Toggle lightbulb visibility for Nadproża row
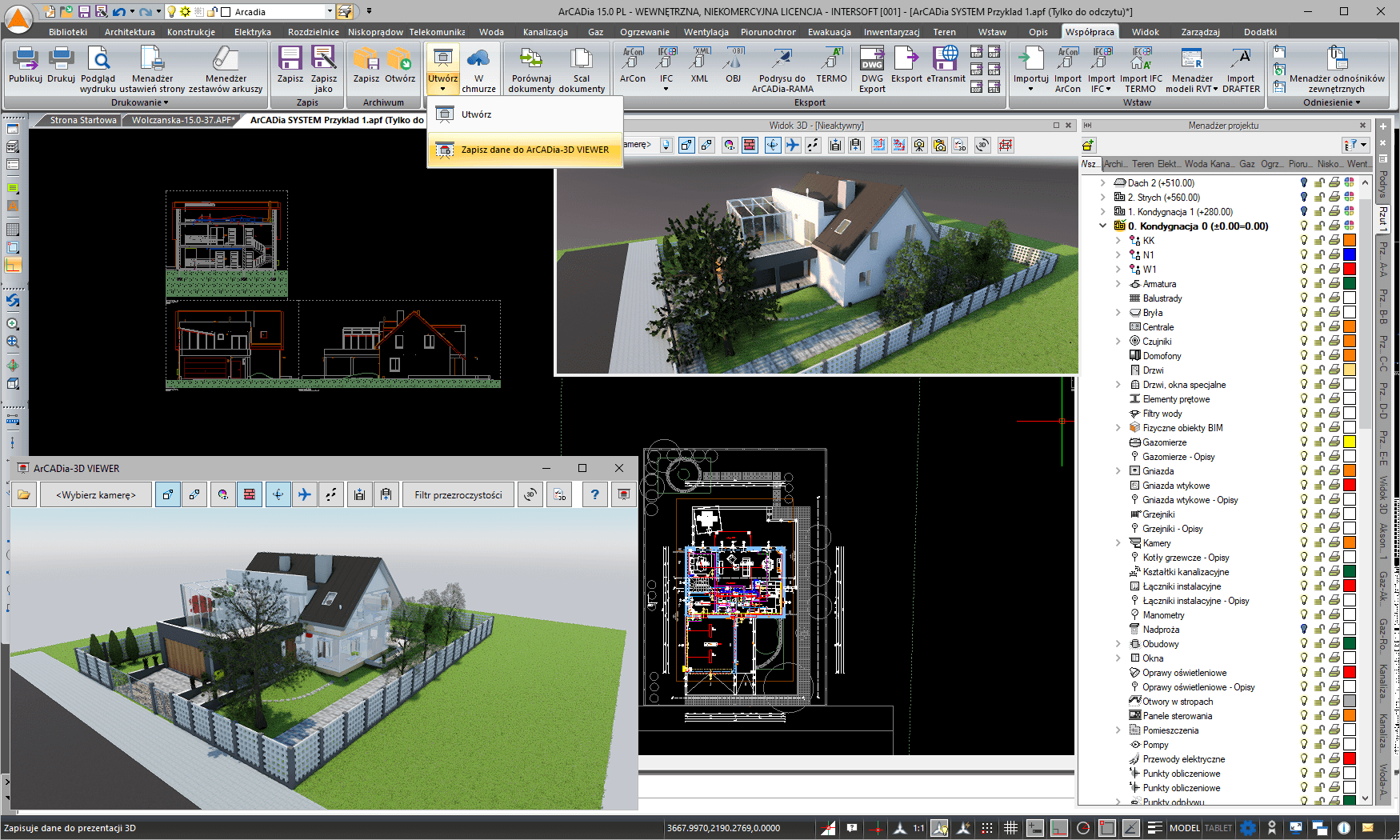The image size is (1400, 840). pyautogui.click(x=1304, y=630)
